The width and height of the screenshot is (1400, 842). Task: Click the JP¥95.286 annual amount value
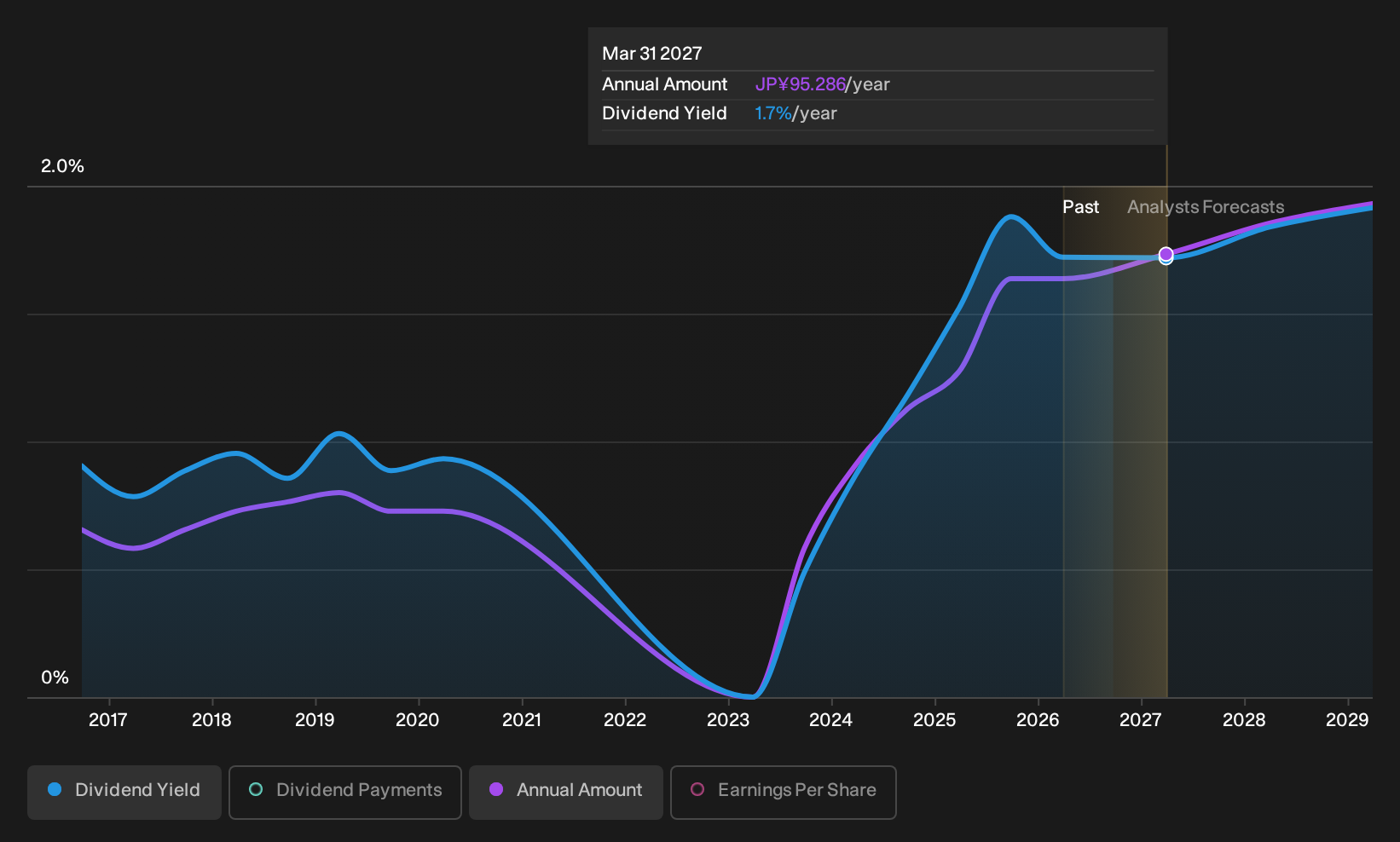[x=800, y=84]
